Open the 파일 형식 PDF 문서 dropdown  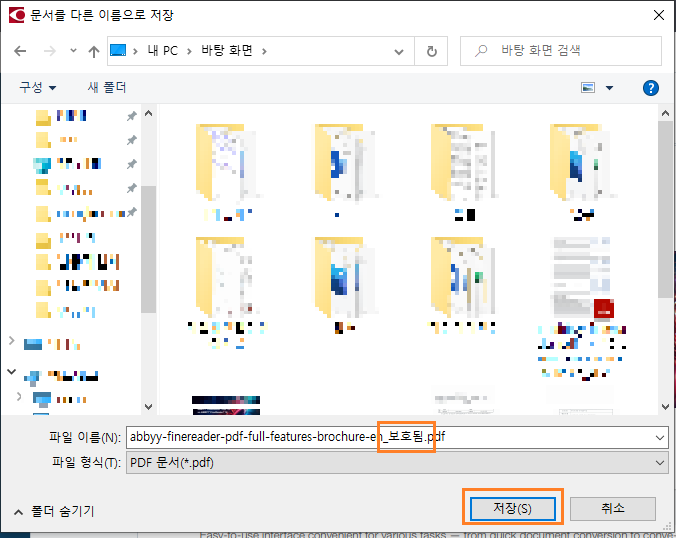coord(397,463)
